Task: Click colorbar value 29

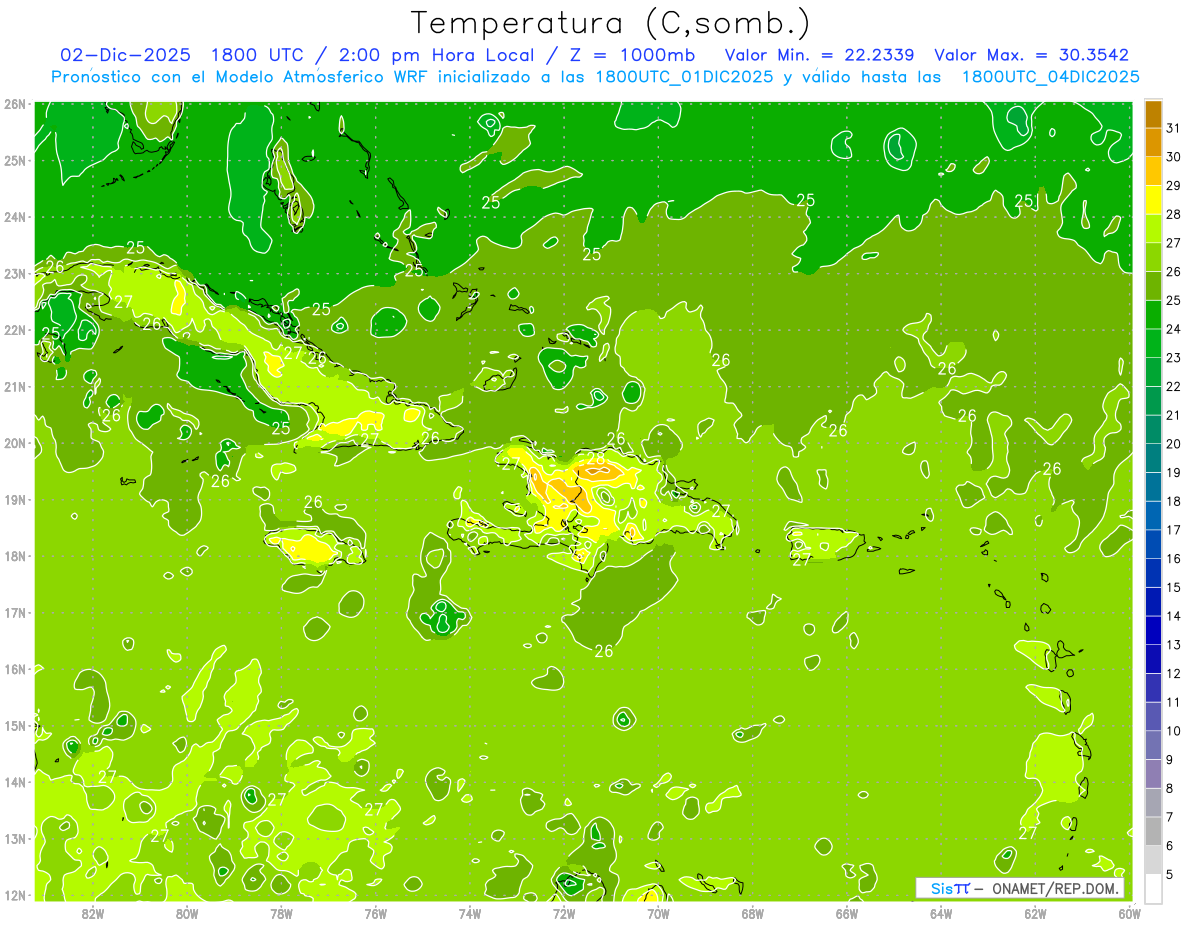Action: 1174,186
